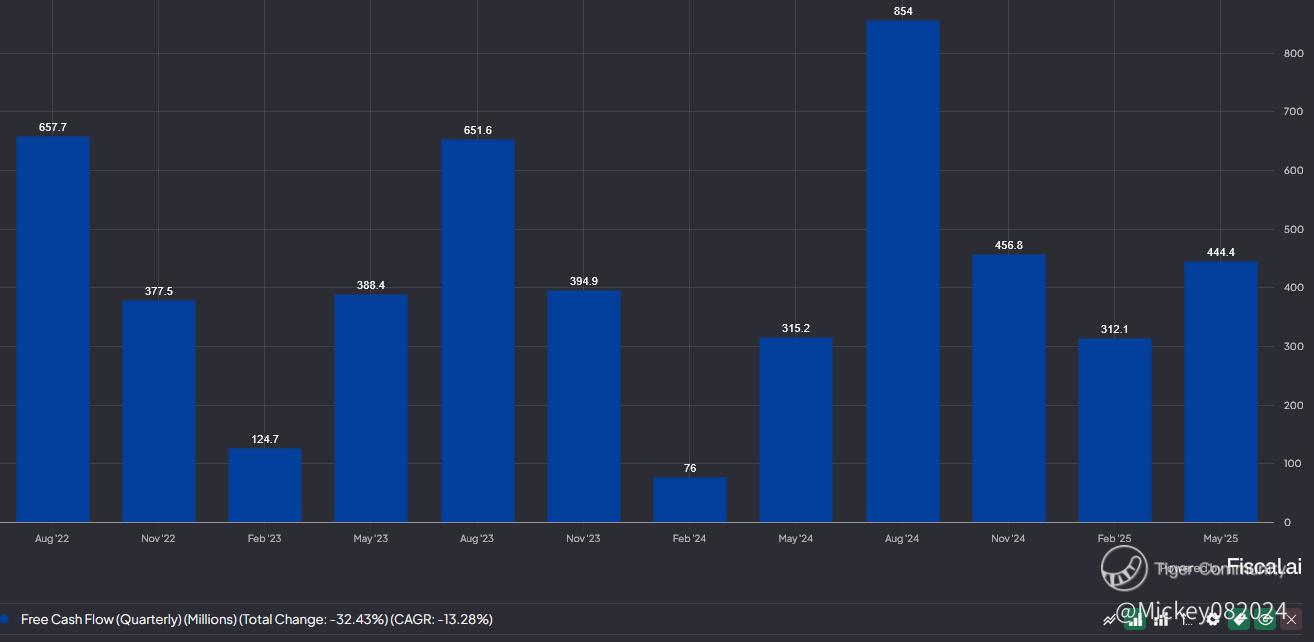Click the Aug '24 axis label

coord(902,539)
